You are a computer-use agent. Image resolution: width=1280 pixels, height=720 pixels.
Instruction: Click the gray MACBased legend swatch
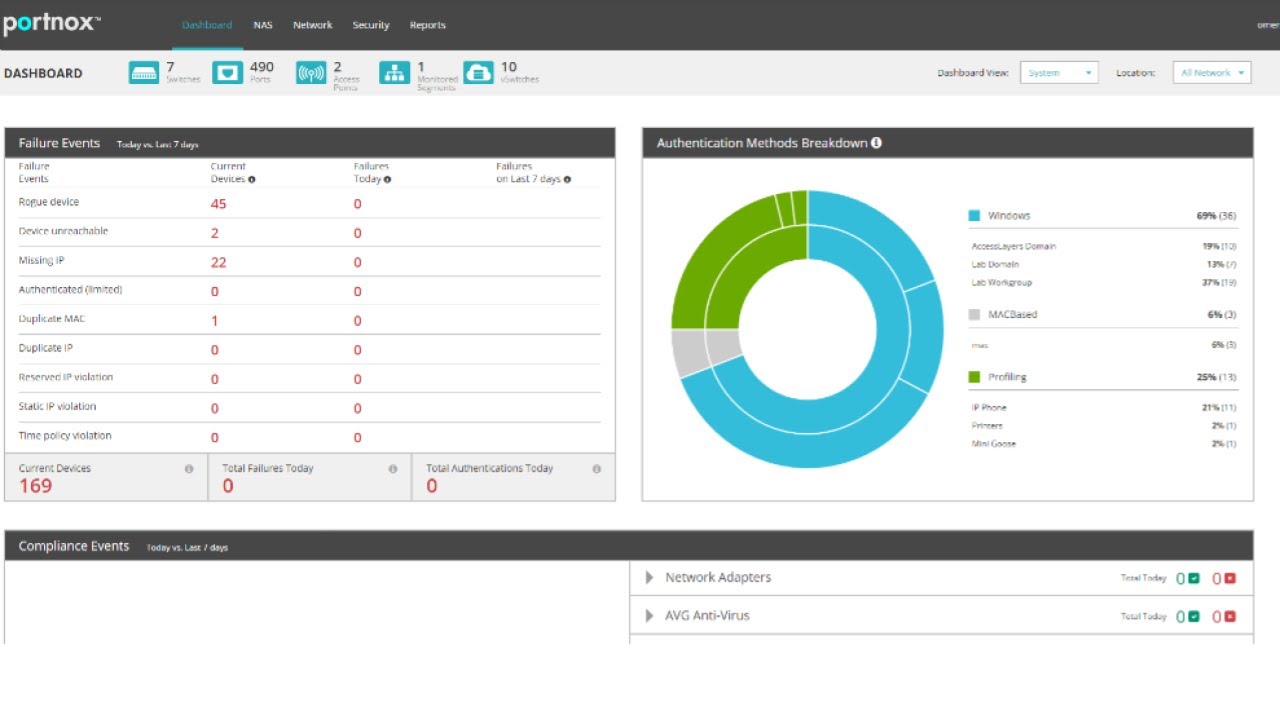point(974,314)
